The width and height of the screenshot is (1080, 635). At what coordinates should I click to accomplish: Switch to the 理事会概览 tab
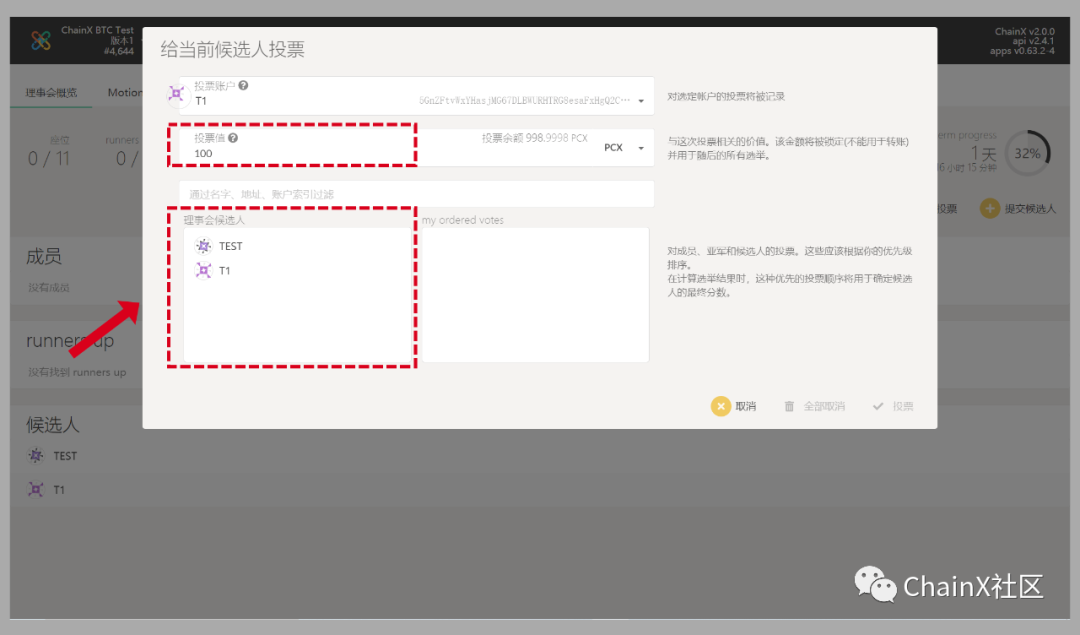[x=51, y=92]
